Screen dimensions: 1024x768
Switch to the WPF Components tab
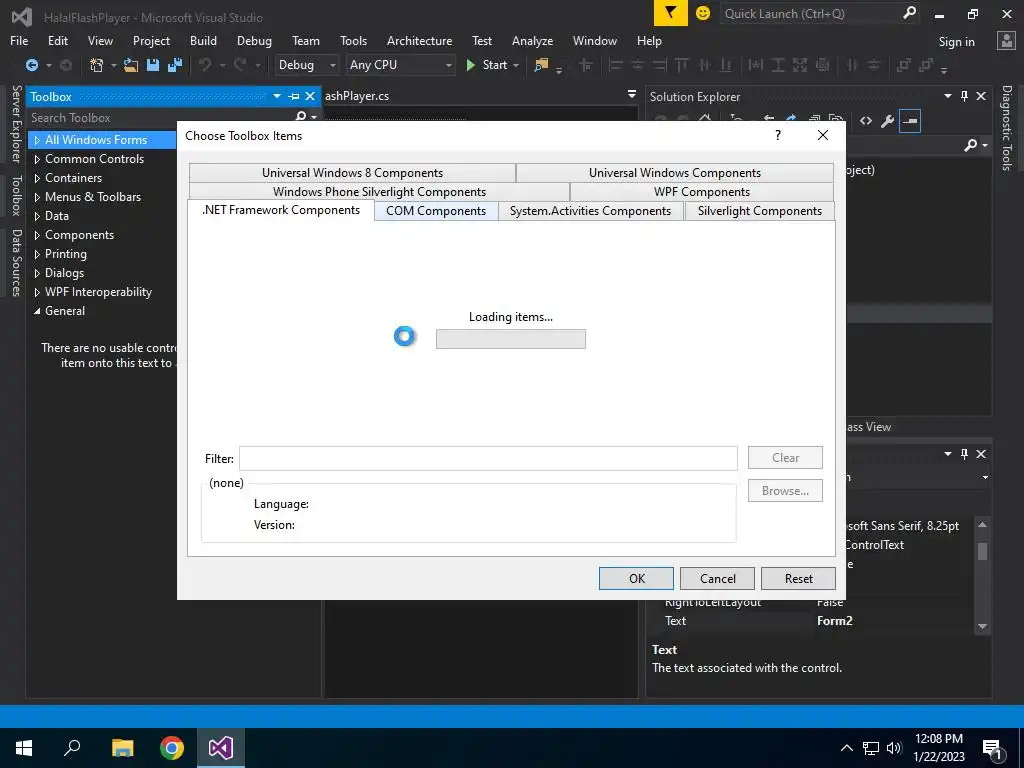(x=702, y=192)
